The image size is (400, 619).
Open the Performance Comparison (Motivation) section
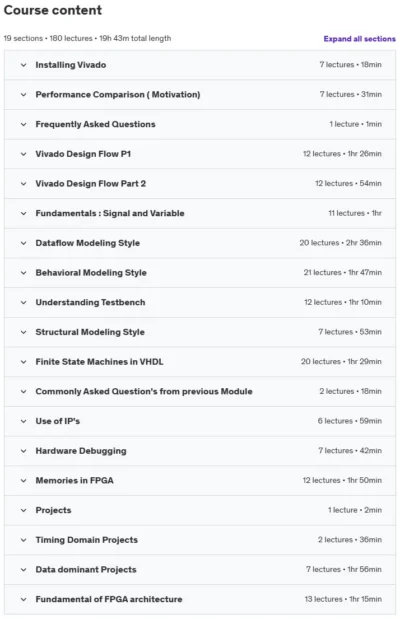(x=200, y=95)
